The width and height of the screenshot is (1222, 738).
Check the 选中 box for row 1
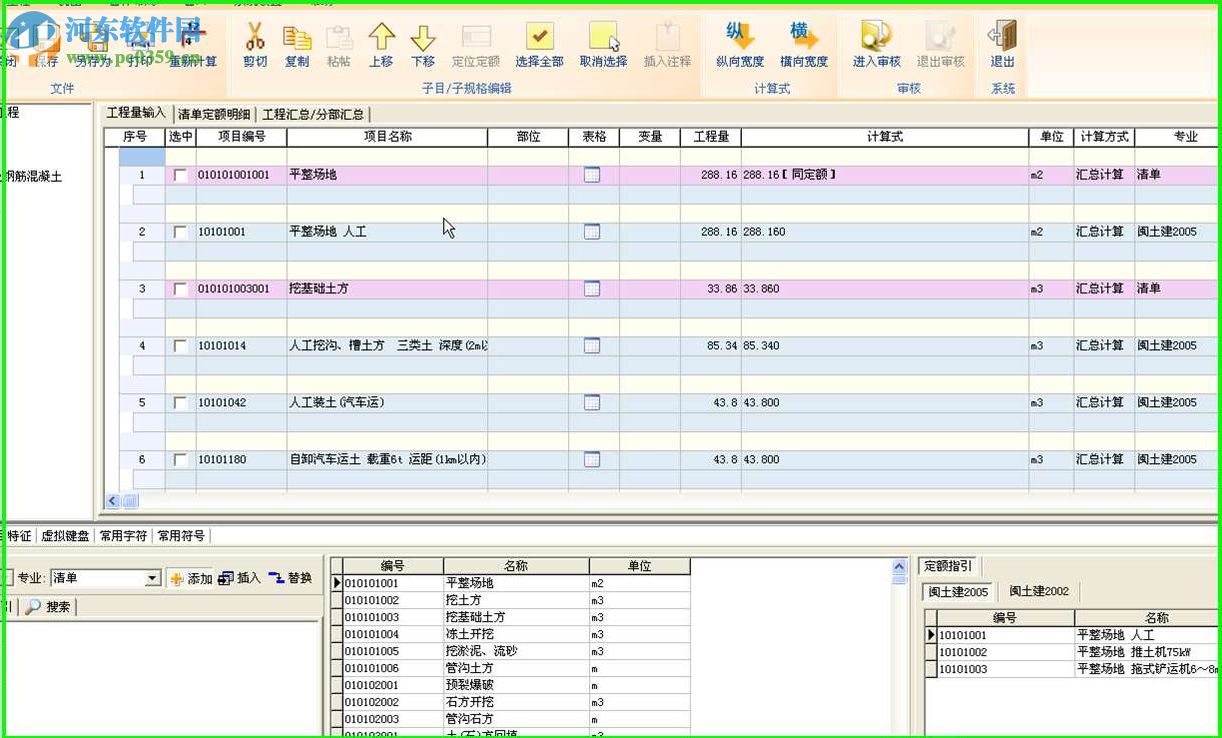click(x=180, y=175)
